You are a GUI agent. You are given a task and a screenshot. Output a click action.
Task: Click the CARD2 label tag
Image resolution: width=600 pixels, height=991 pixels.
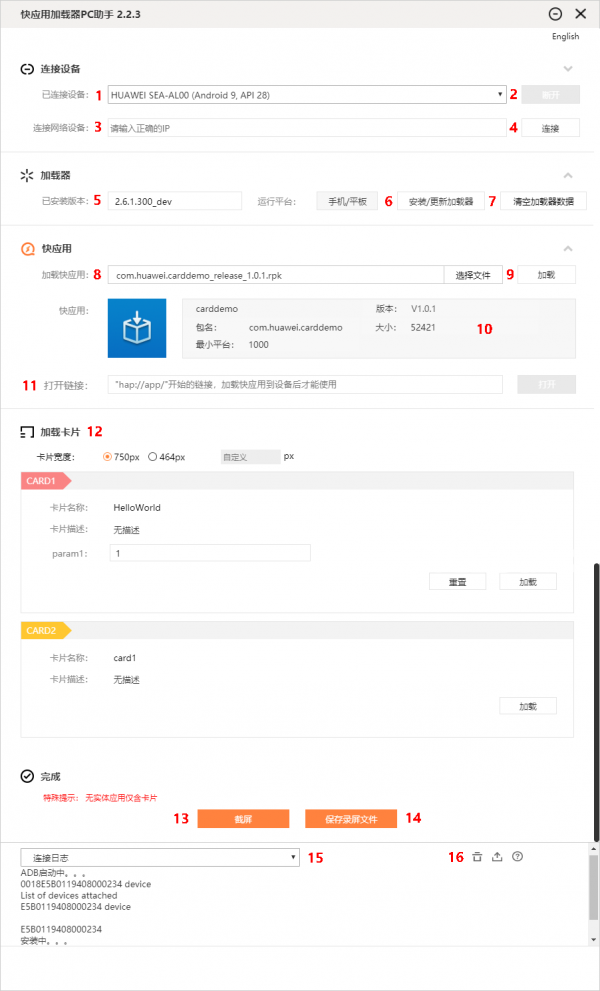(x=46, y=630)
